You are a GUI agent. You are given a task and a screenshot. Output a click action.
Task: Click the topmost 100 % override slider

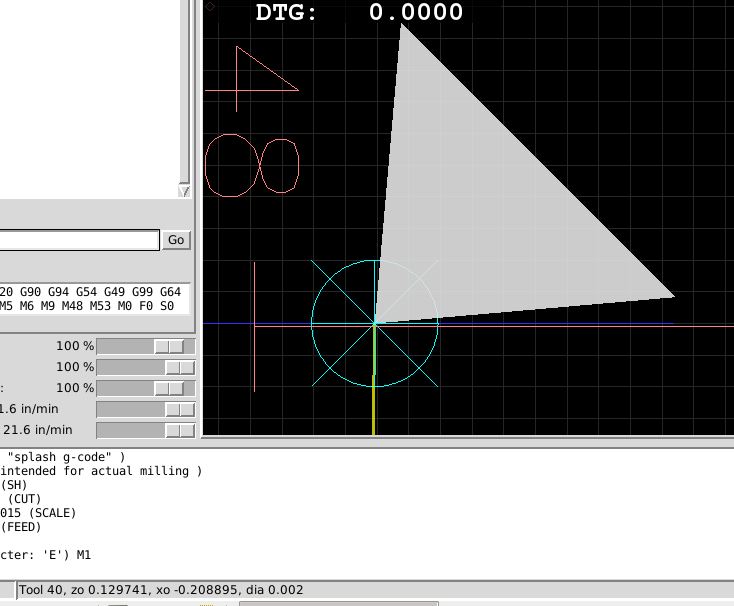[146, 346]
